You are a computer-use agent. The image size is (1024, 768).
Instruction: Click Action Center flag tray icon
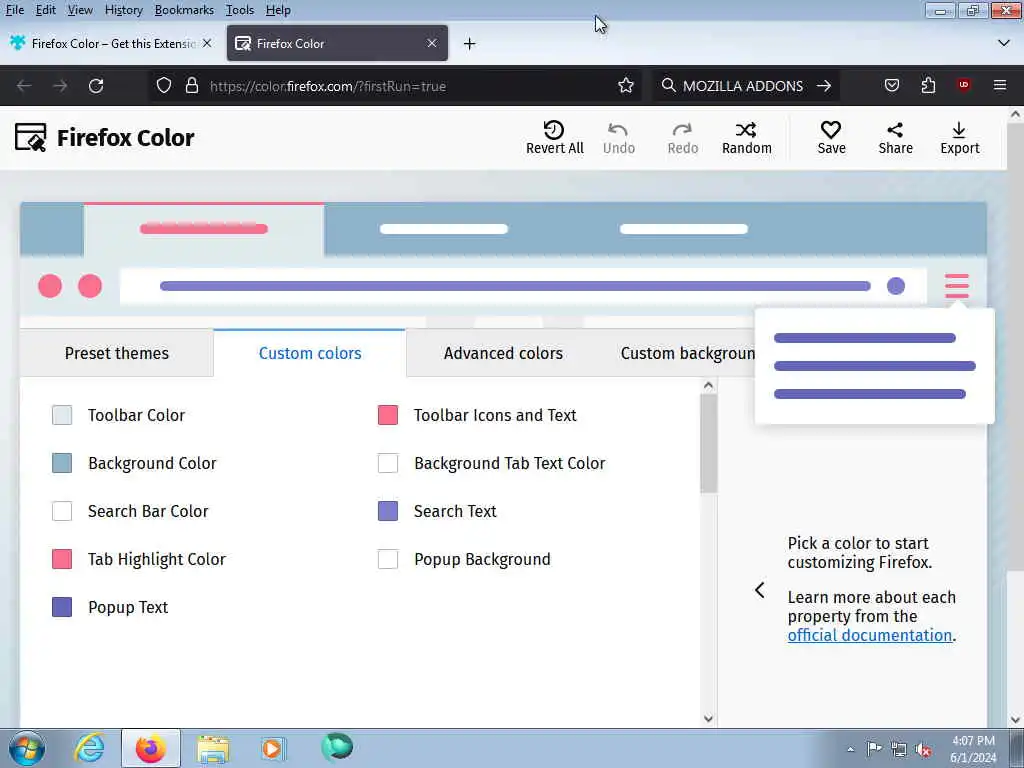874,749
